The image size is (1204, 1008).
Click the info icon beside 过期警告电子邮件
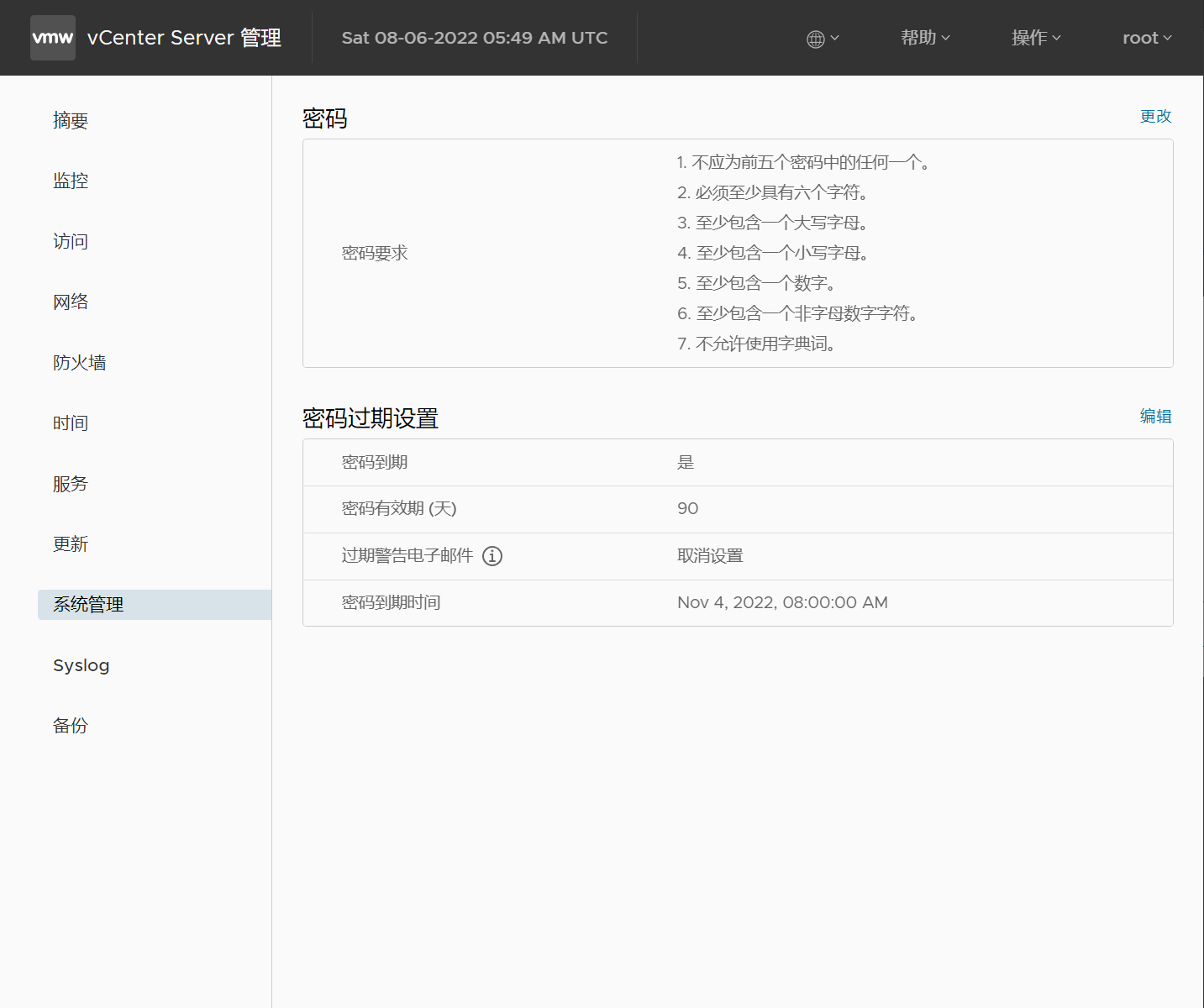click(492, 556)
